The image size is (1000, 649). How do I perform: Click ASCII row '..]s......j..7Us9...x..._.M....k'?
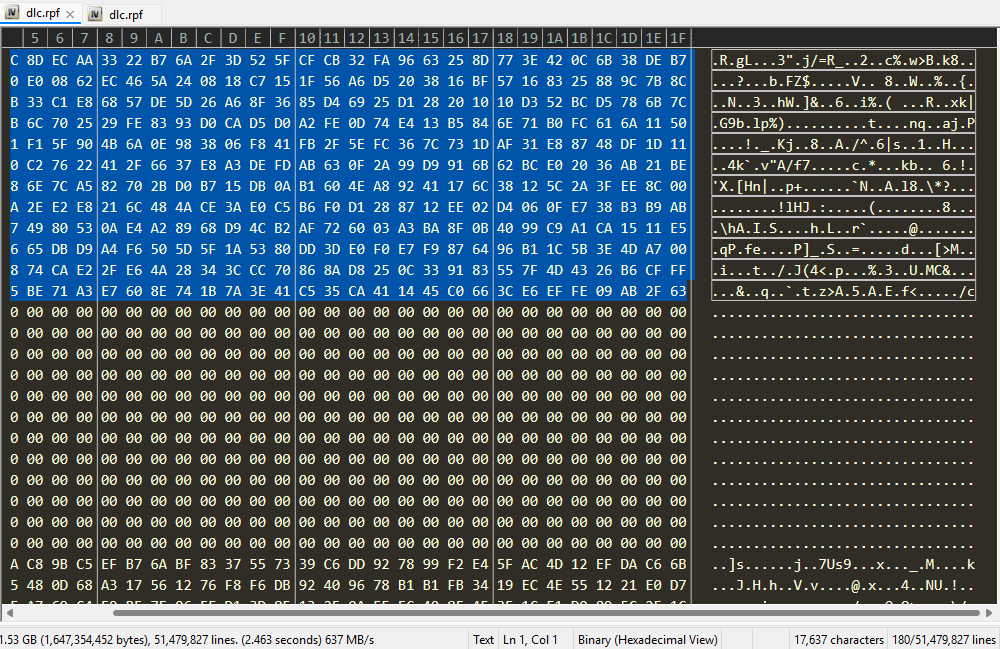843,564
